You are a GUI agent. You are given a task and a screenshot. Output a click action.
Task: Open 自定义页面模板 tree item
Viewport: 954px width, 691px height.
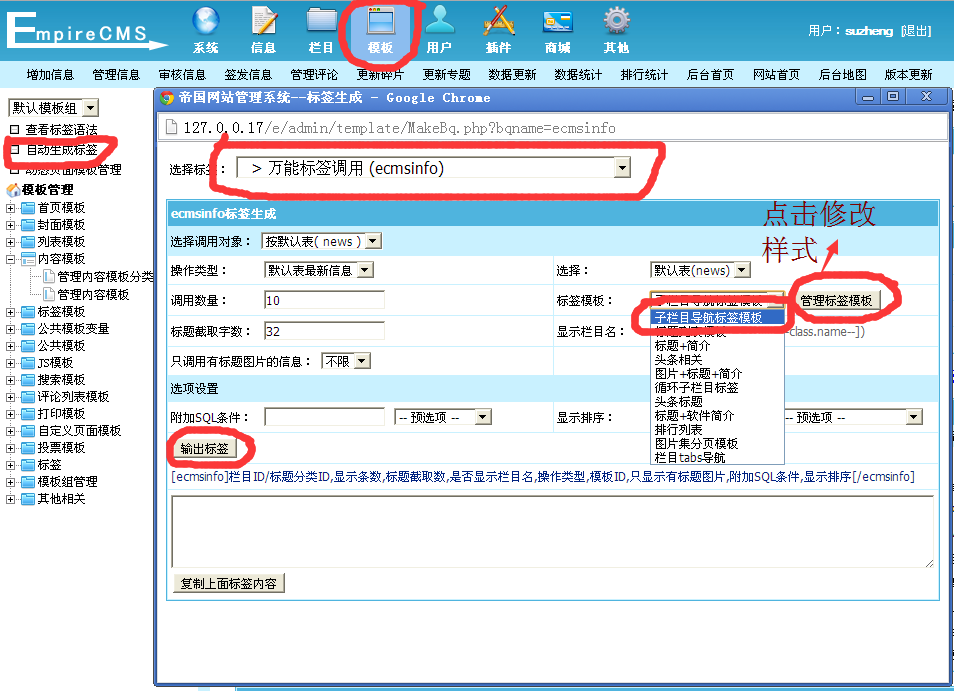tap(80, 431)
